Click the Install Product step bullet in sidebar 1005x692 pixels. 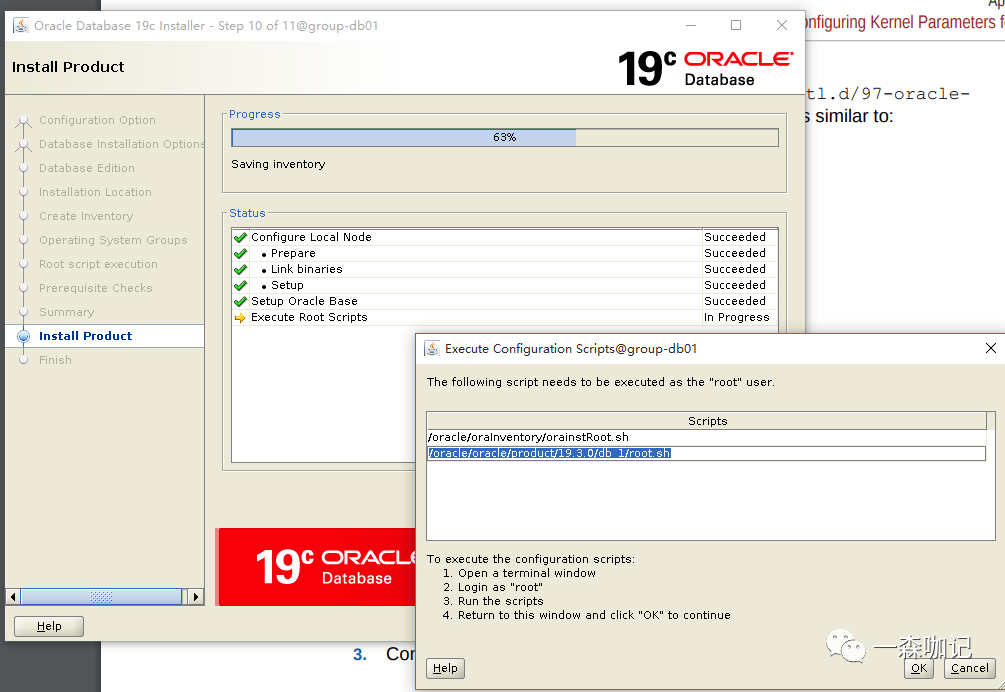pyautogui.click(x=24, y=337)
